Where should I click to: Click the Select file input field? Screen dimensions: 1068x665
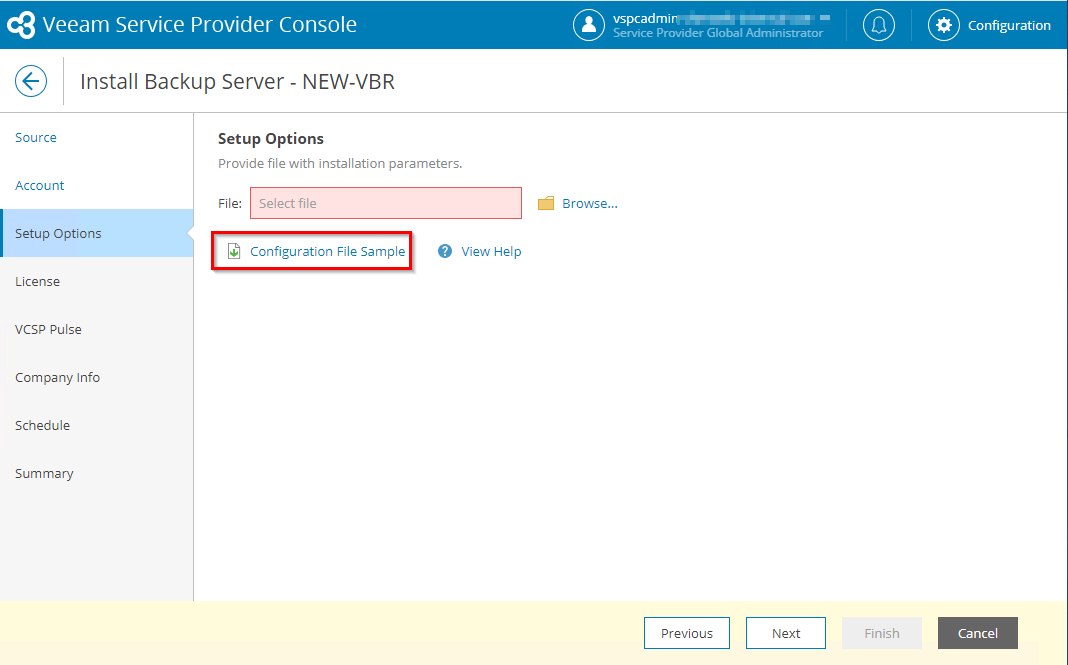tap(386, 203)
